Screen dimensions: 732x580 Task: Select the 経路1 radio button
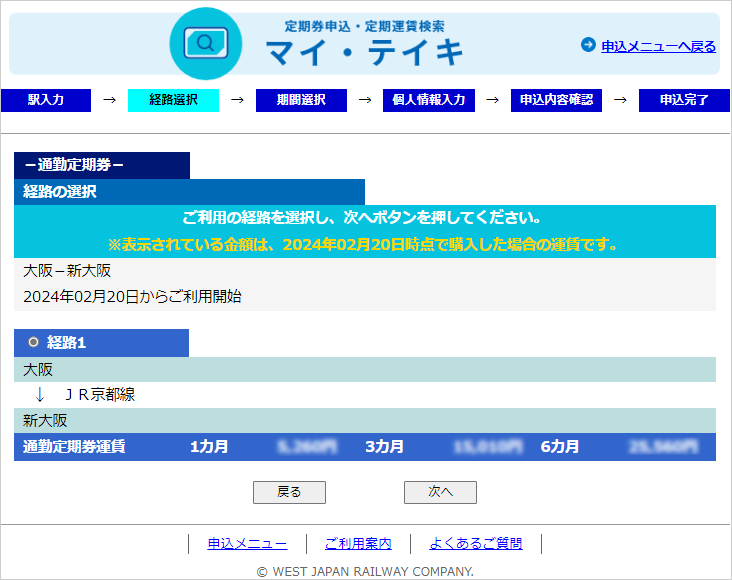[33, 343]
